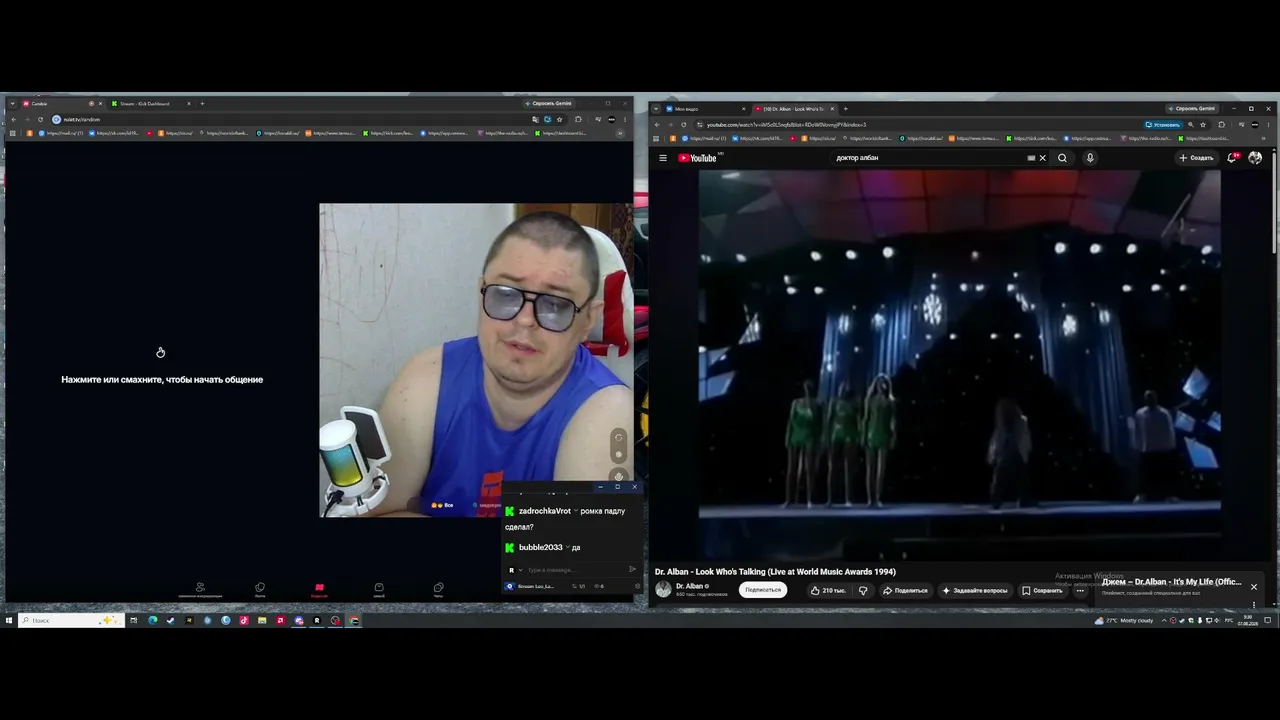The height and width of the screenshot is (720, 1280).
Task: Close the Dr. Alban jam playlist panel
Action: pyautogui.click(x=1253, y=587)
